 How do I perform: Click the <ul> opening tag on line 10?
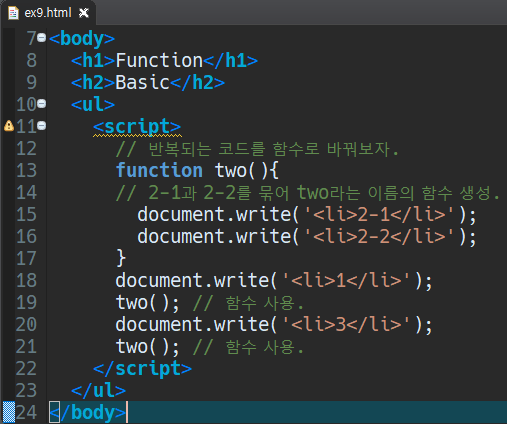click(93, 104)
